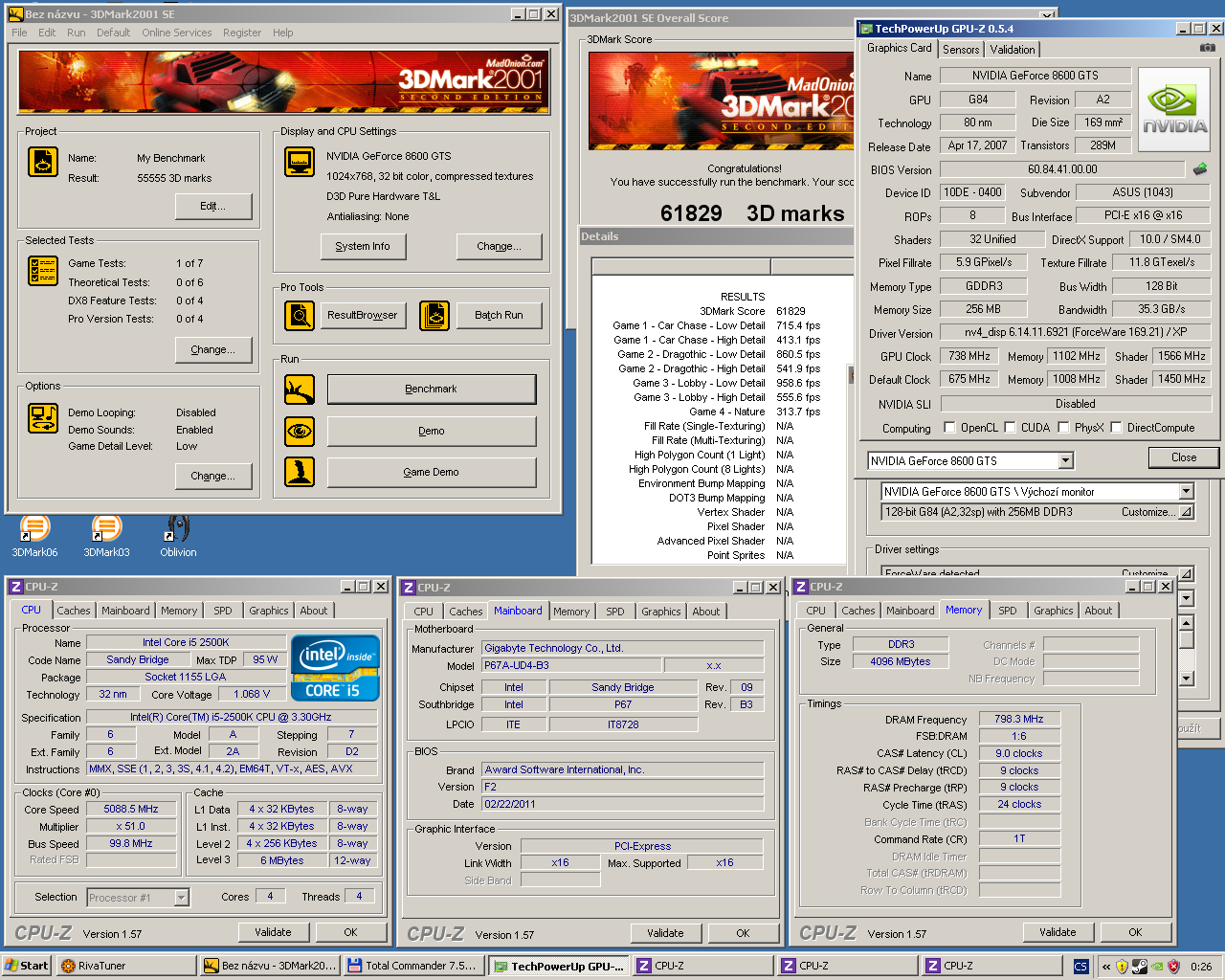Click the Display and CPU Settings monitor icon

pyautogui.click(x=300, y=162)
